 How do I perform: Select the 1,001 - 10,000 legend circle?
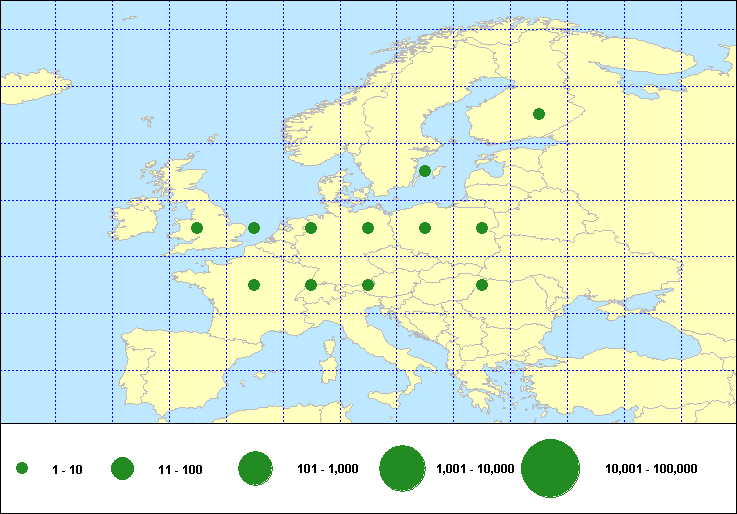(x=404, y=468)
